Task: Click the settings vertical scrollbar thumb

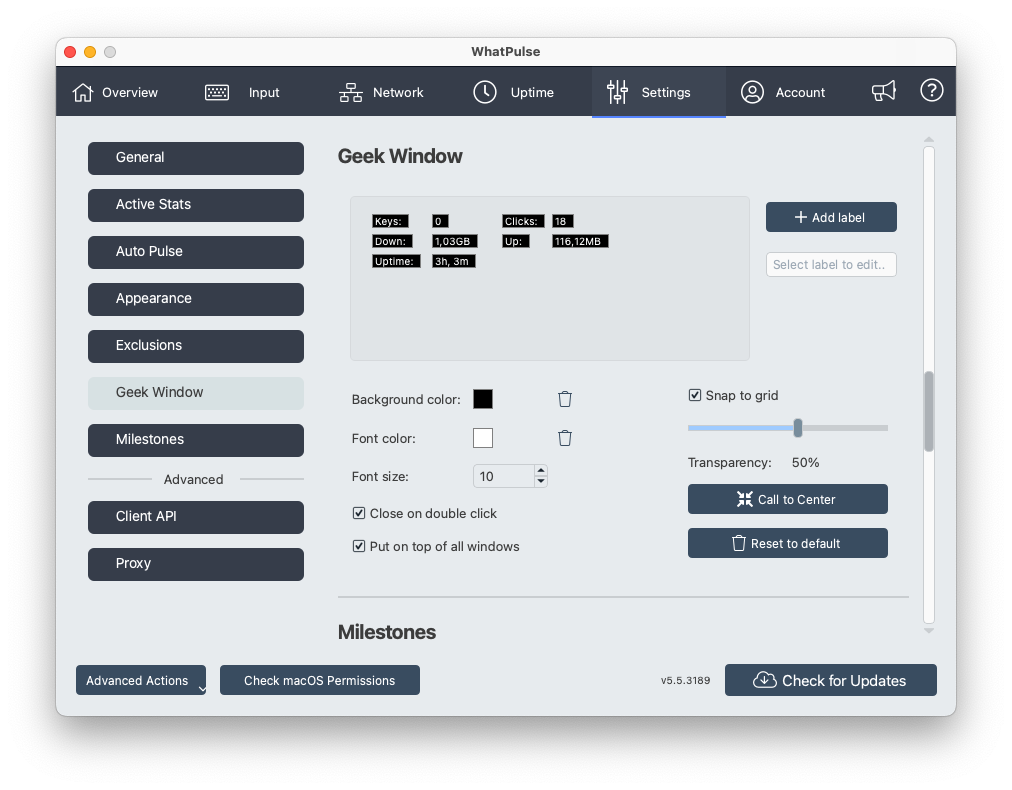Action: pos(929,411)
